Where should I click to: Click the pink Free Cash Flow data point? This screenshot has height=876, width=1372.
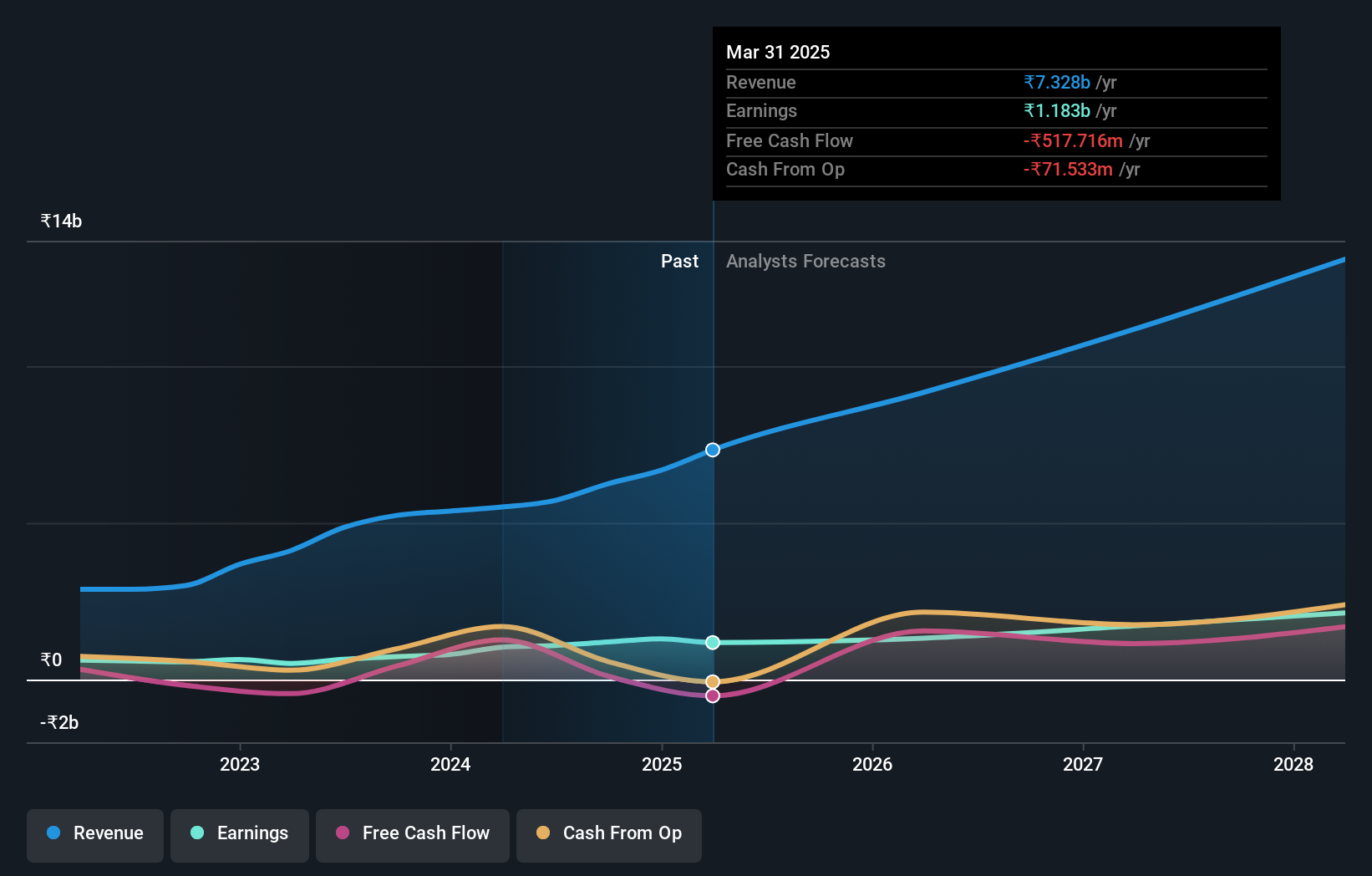[713, 695]
